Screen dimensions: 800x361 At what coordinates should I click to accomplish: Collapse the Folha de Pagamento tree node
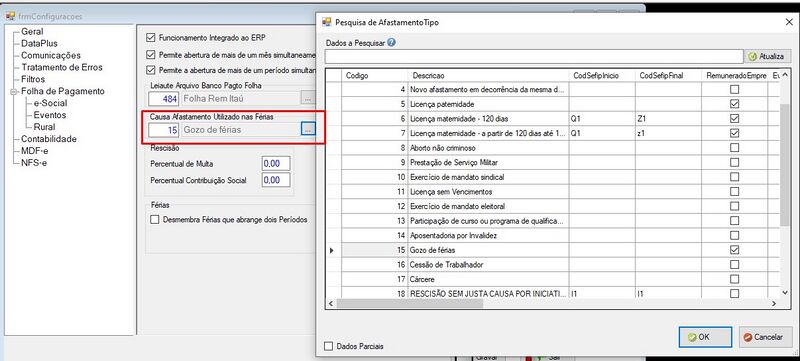[13, 92]
